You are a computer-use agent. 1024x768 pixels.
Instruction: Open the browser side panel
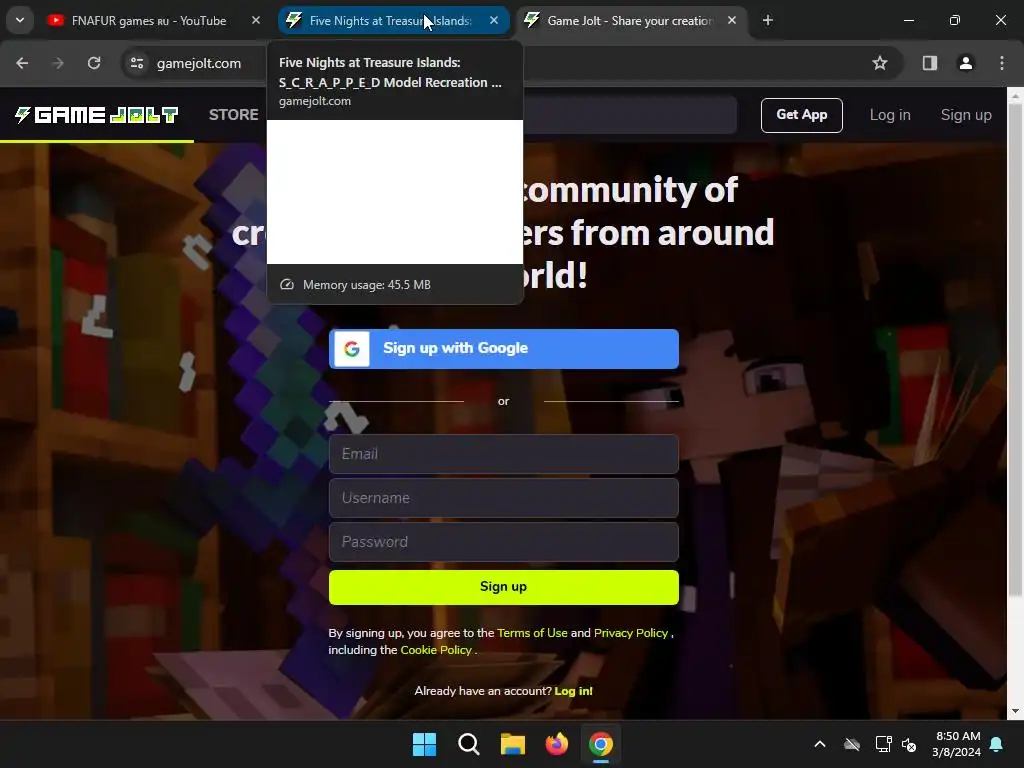click(930, 63)
